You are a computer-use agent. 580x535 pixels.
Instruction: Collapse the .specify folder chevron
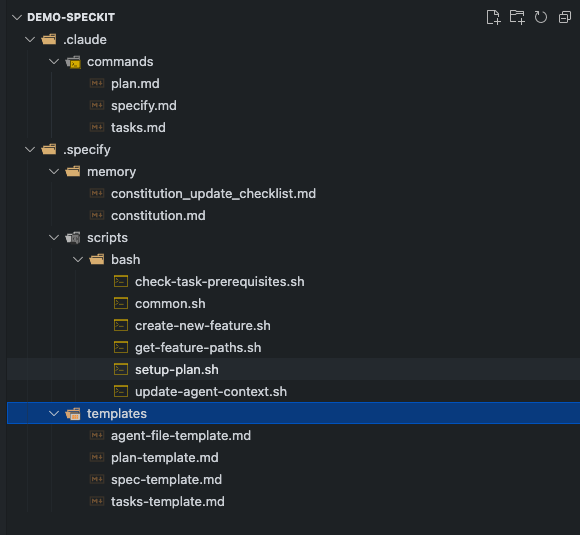click(30, 149)
